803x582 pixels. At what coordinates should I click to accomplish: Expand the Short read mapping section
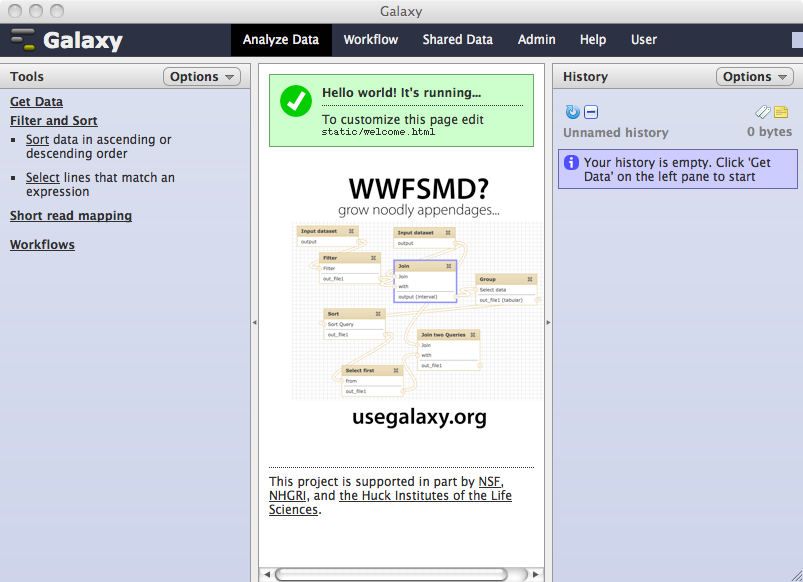click(71, 216)
